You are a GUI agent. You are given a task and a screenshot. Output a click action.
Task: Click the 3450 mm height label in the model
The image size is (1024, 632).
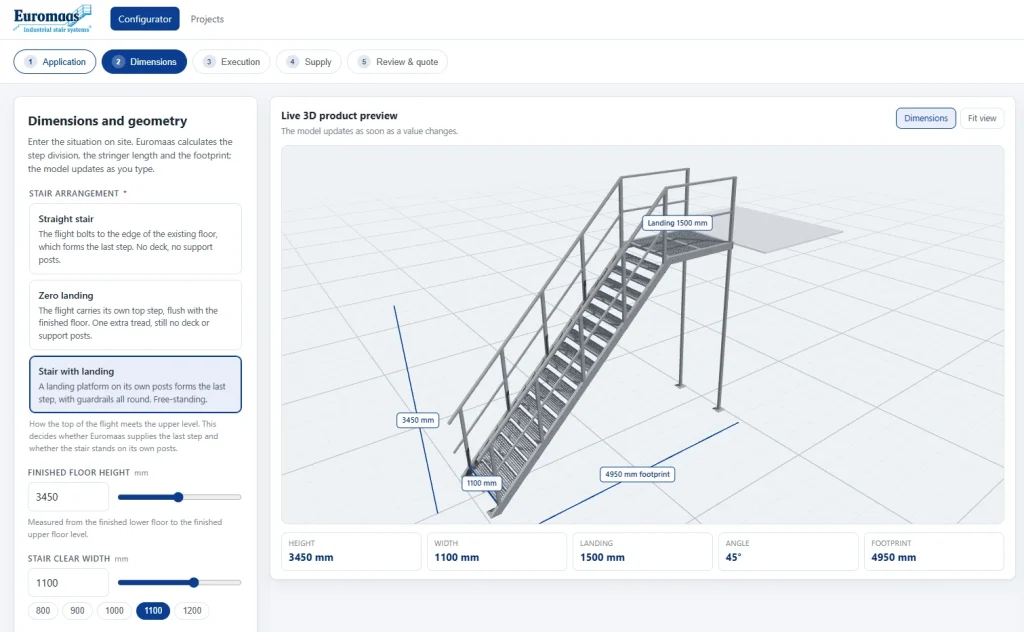[x=418, y=420]
